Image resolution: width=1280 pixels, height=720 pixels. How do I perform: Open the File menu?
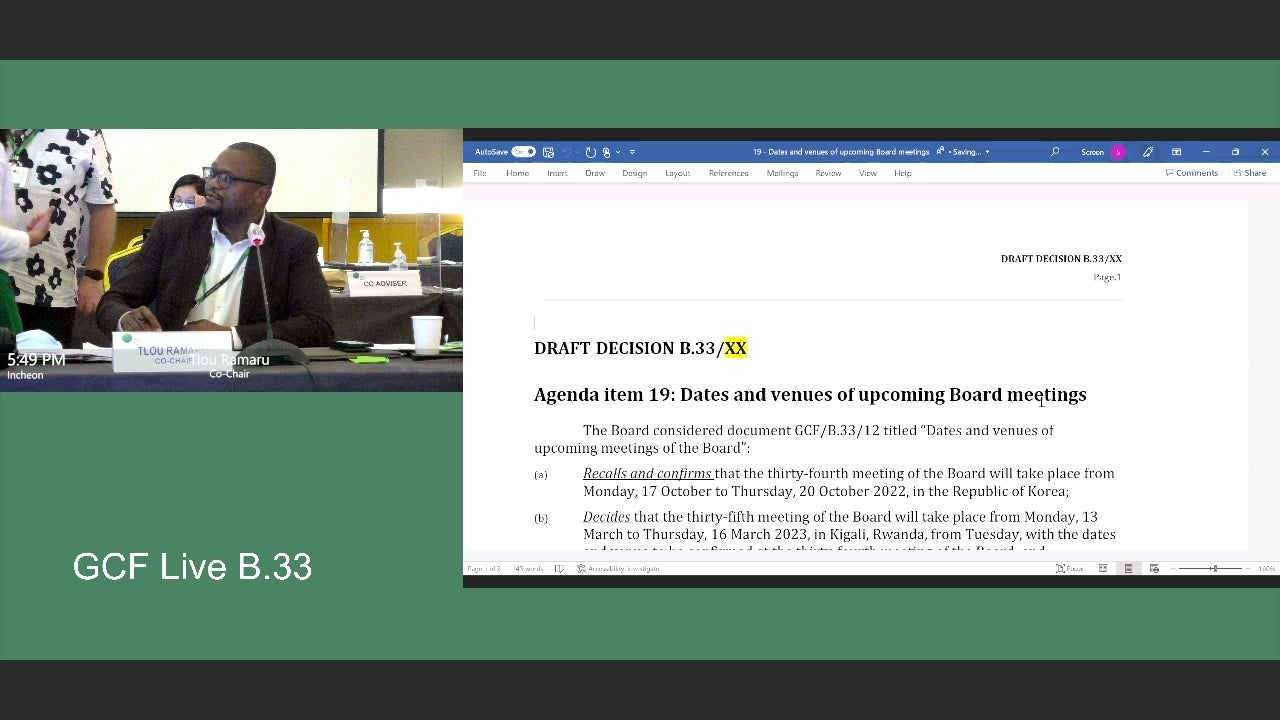point(480,173)
